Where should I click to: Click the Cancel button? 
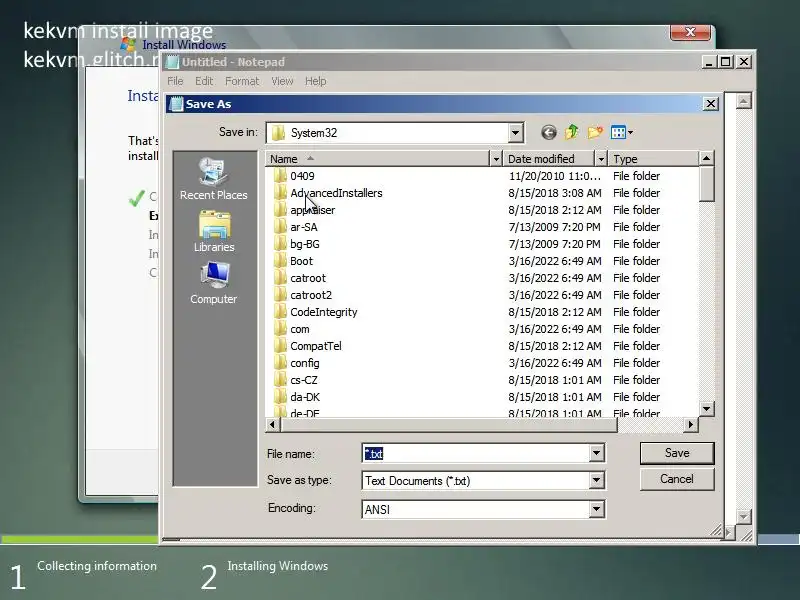pyautogui.click(x=677, y=479)
